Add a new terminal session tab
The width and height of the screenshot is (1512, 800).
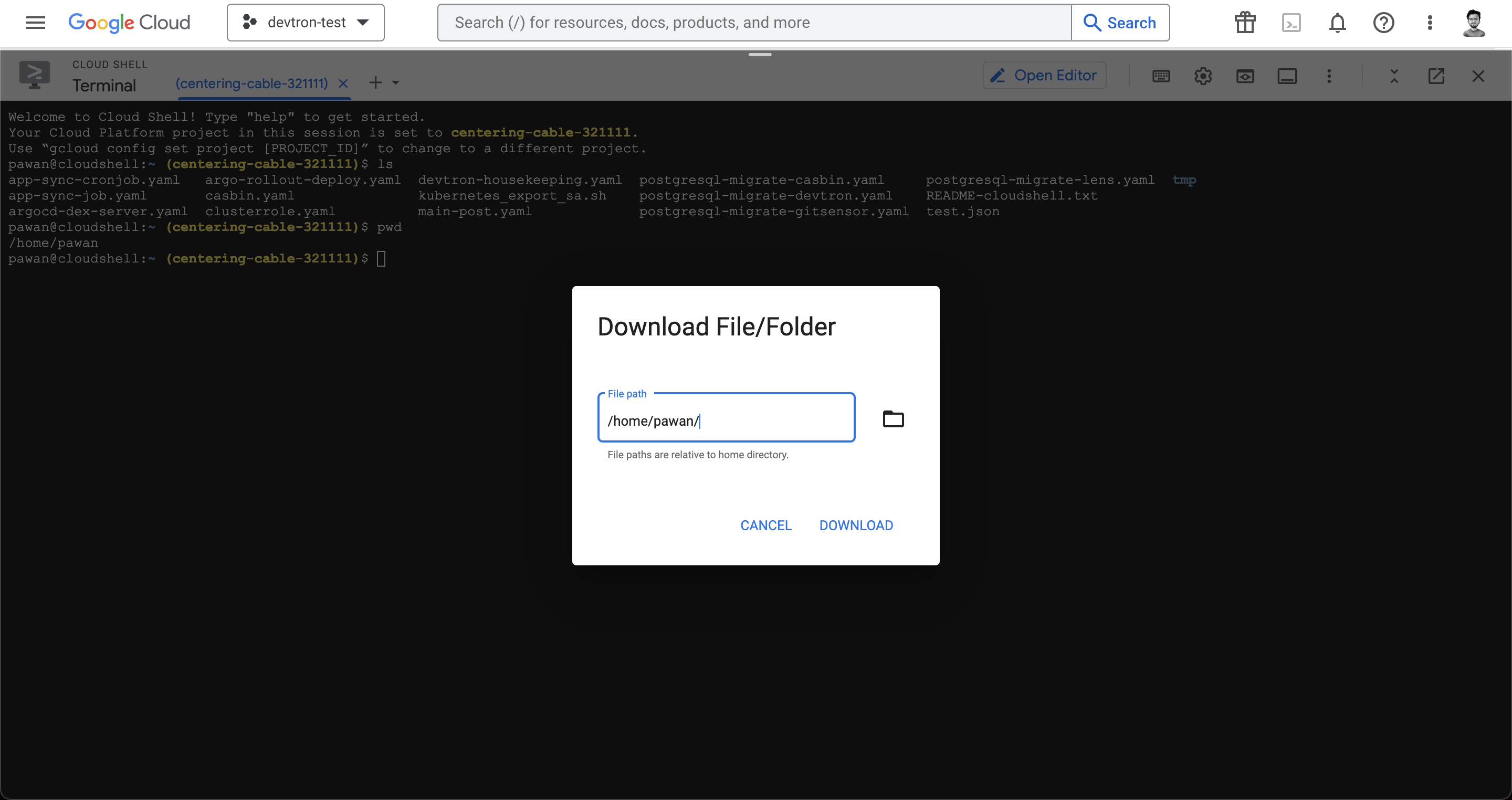tap(374, 83)
